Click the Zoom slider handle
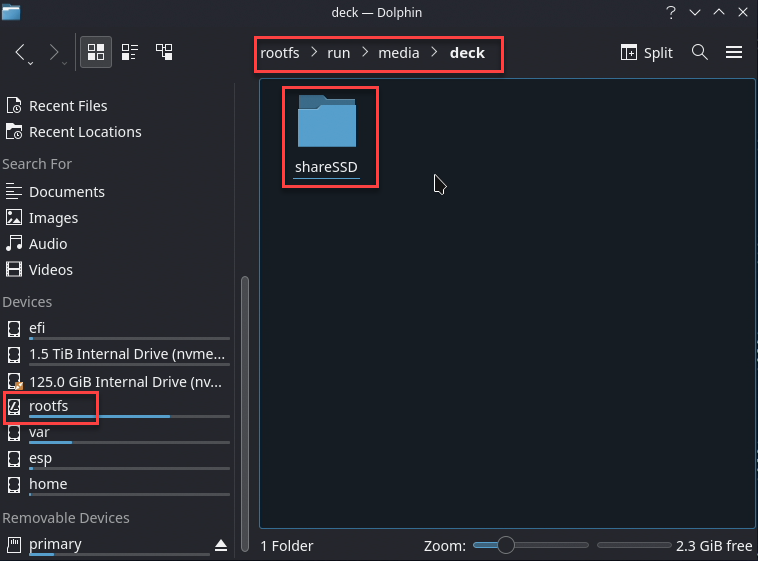 (506, 545)
